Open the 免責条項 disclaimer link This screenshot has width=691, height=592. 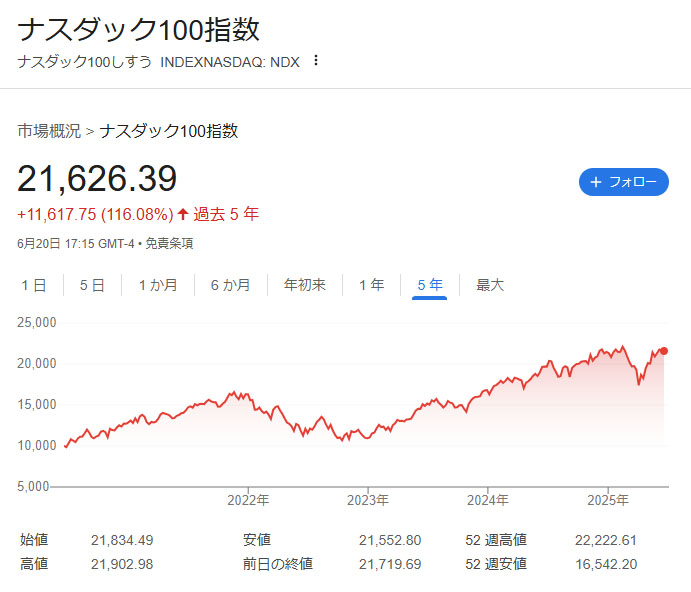[x=170, y=243]
